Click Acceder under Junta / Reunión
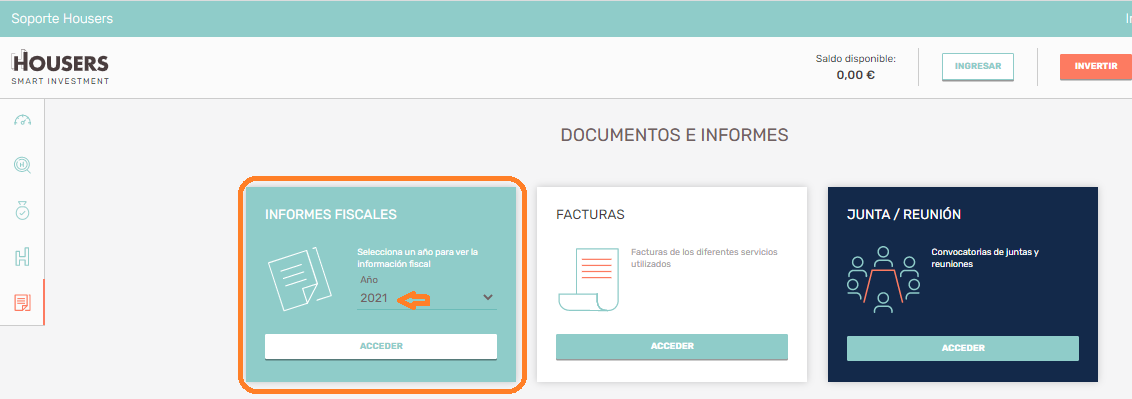Screen dimensions: 1132x399 963,348
